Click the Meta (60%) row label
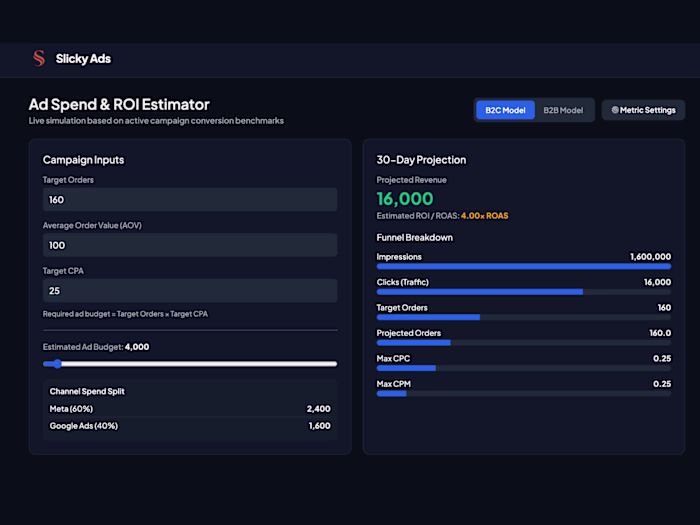700x525 pixels. point(71,409)
